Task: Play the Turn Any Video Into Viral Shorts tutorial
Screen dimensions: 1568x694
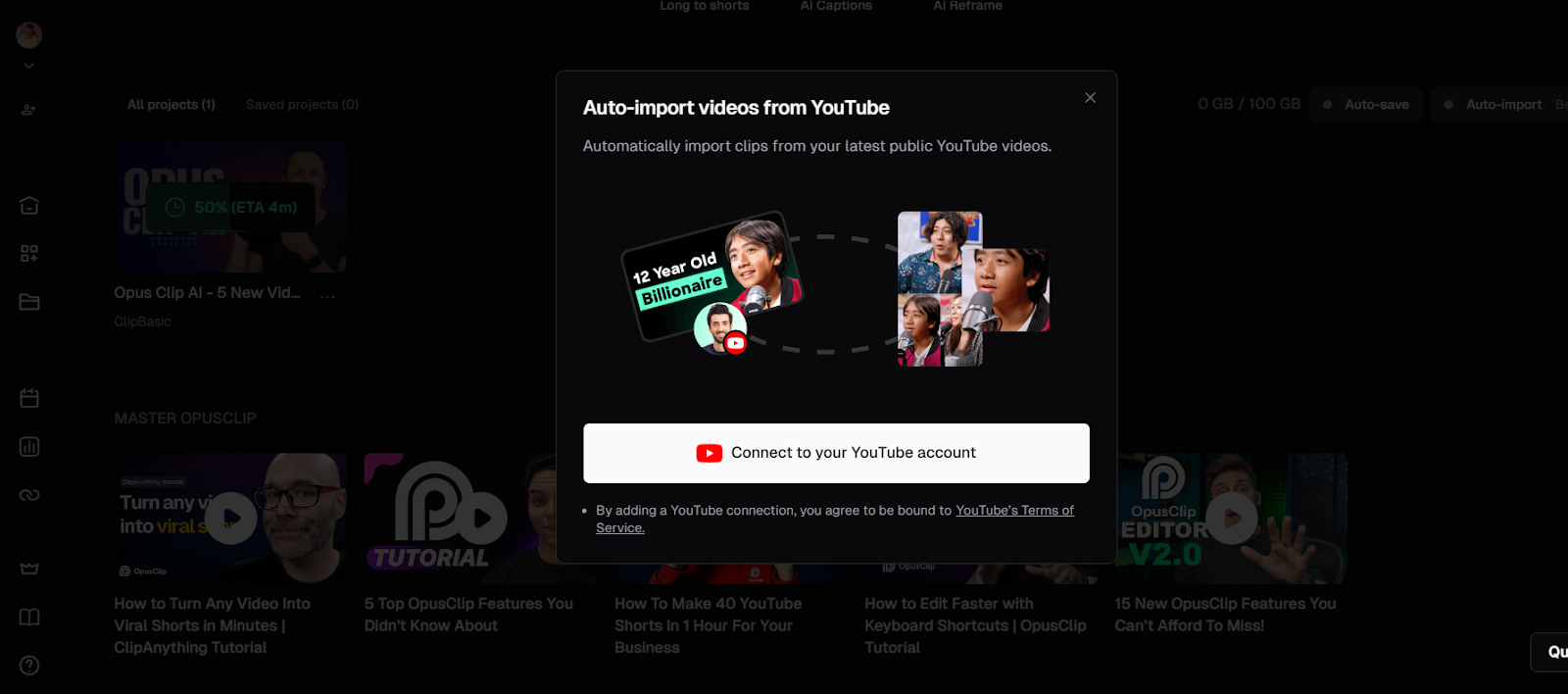Action: coord(231,519)
